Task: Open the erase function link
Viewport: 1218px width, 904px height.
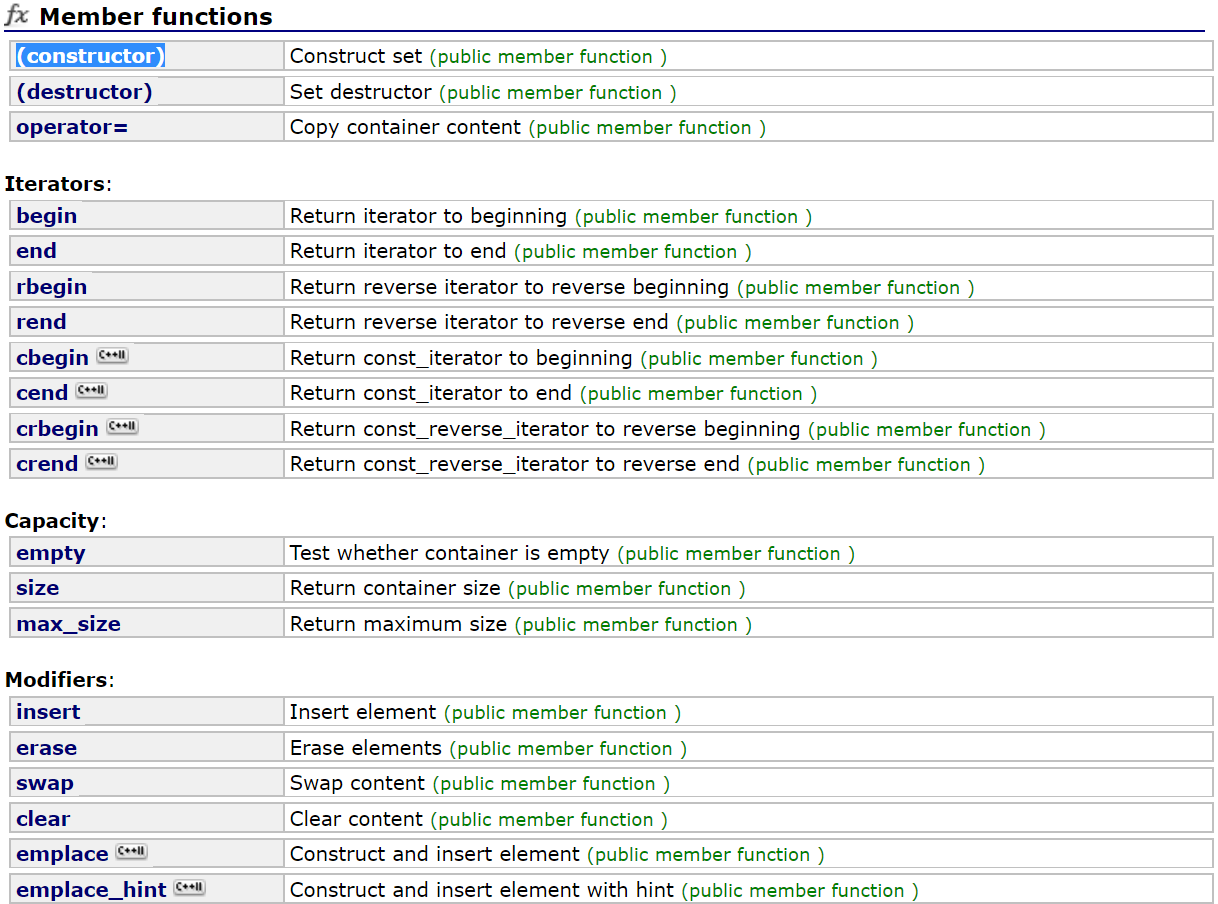Action: point(47,748)
